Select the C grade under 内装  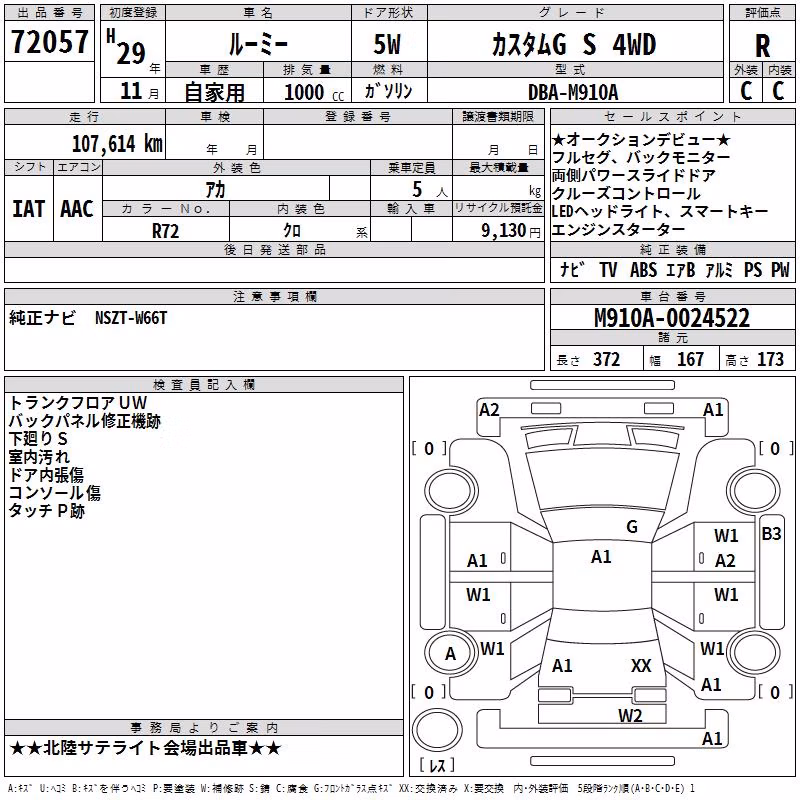pos(778,91)
